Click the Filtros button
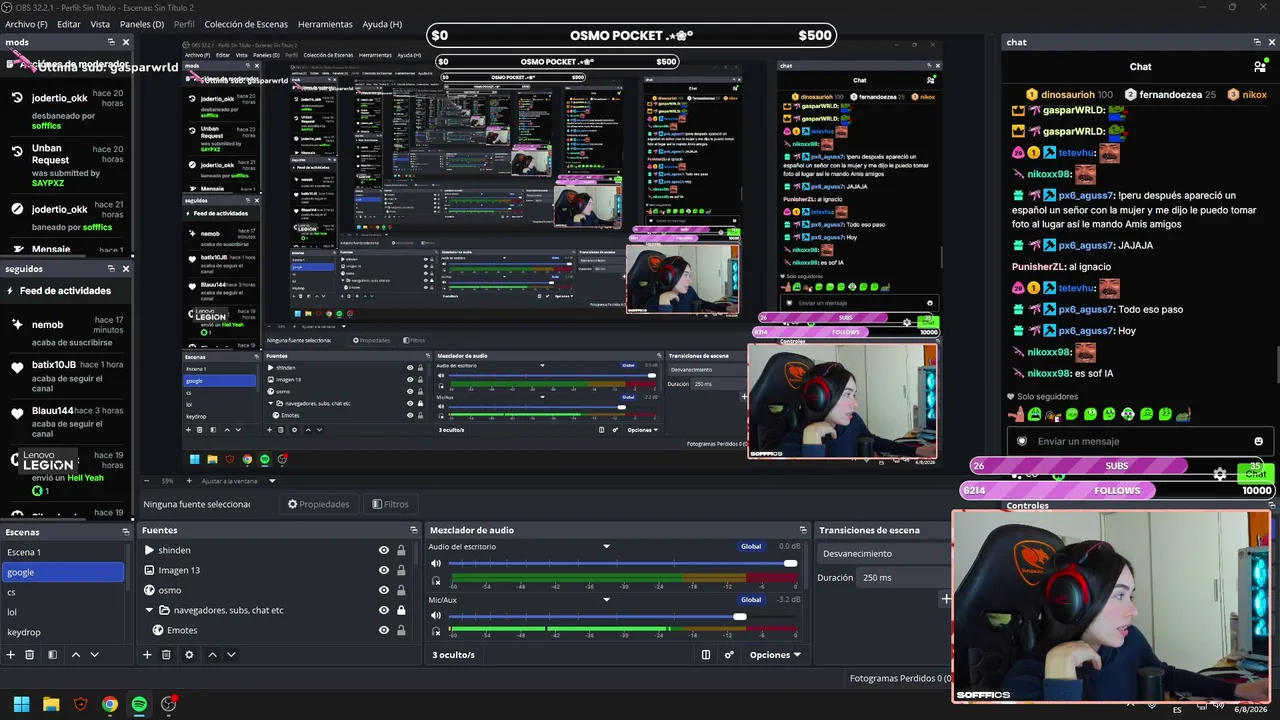 coord(390,504)
